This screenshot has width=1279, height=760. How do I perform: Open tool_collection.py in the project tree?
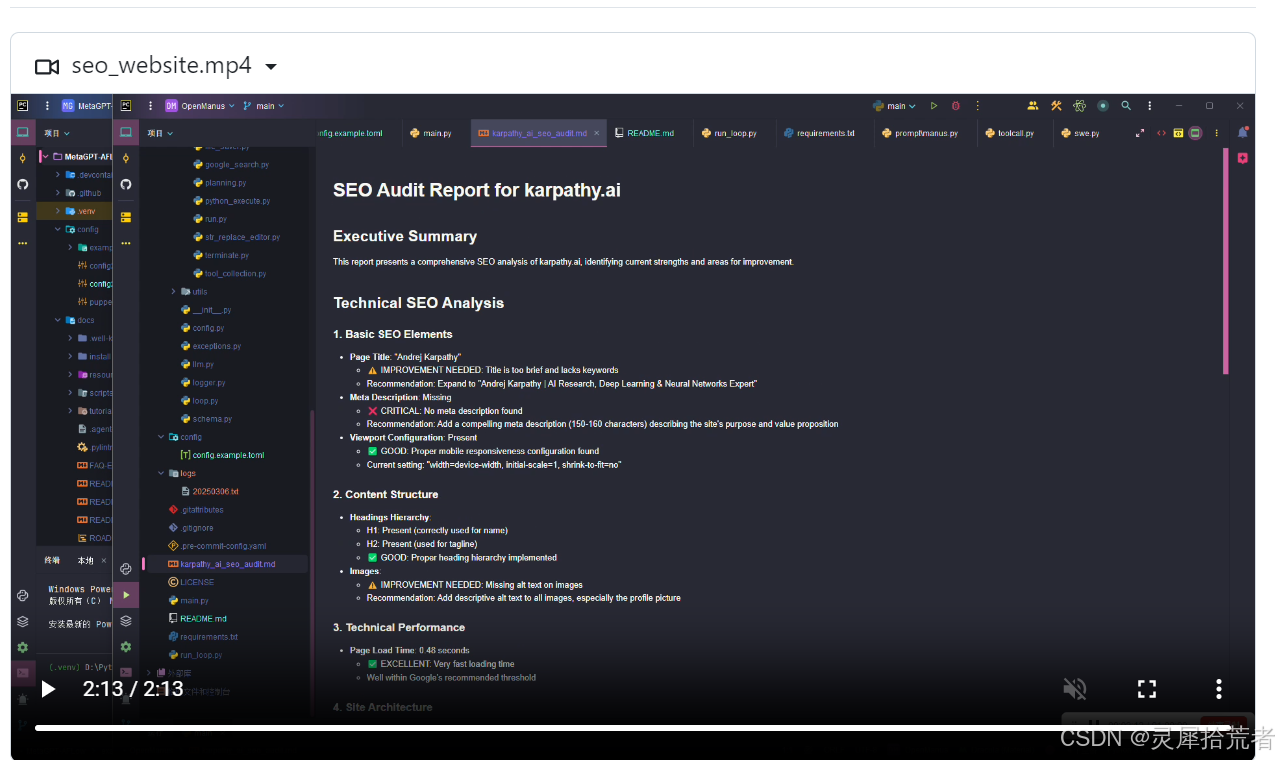229,274
